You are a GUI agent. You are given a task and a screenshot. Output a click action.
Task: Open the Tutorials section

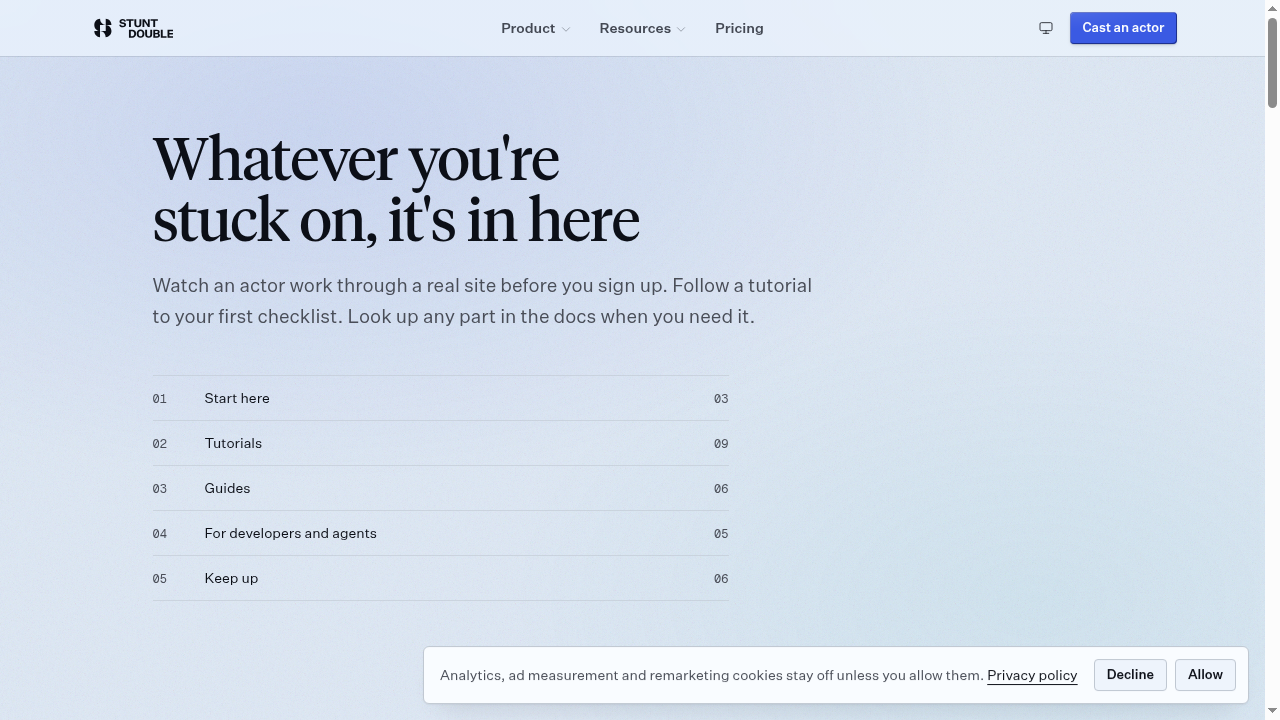440,443
